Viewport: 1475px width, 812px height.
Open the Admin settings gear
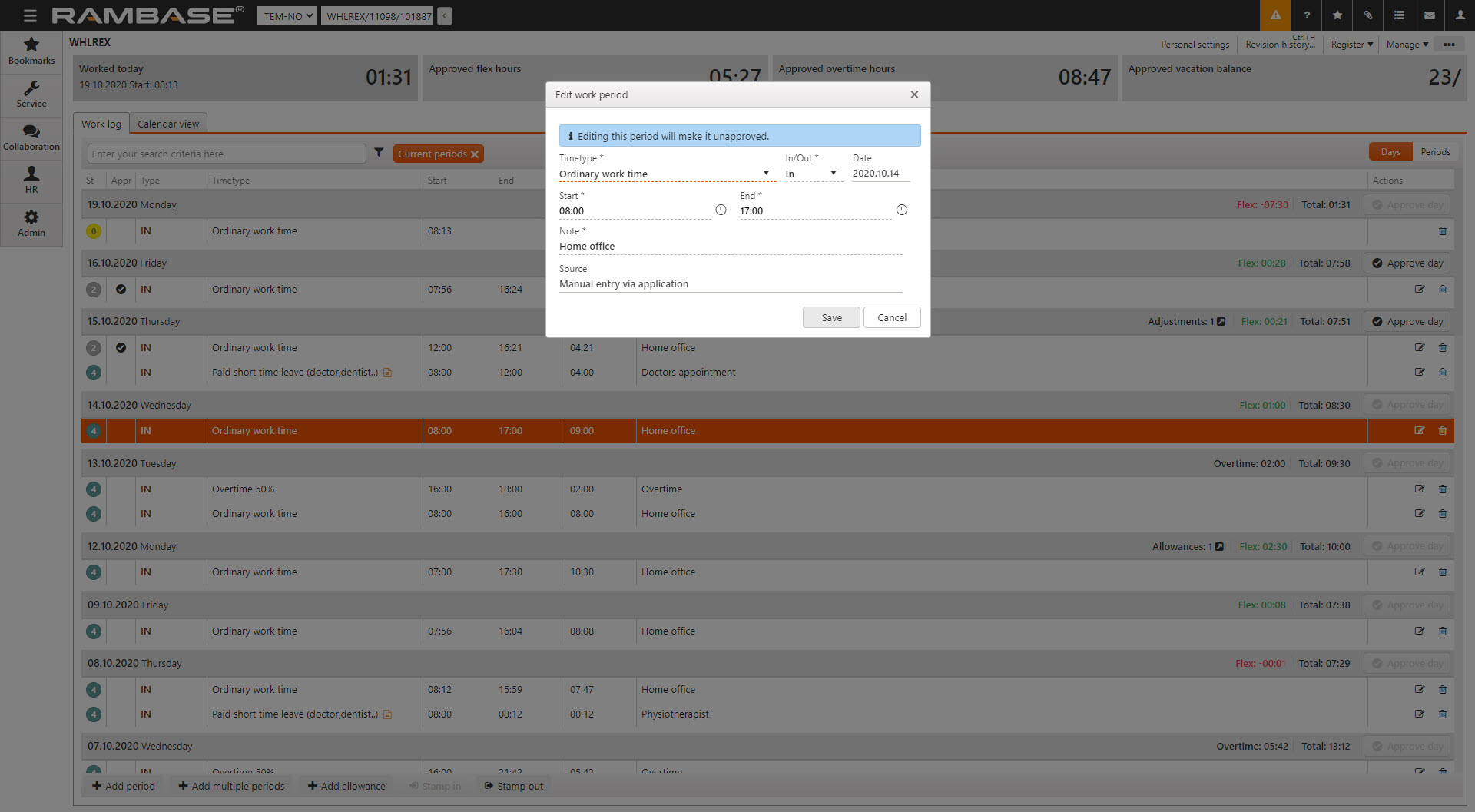[x=31, y=223]
